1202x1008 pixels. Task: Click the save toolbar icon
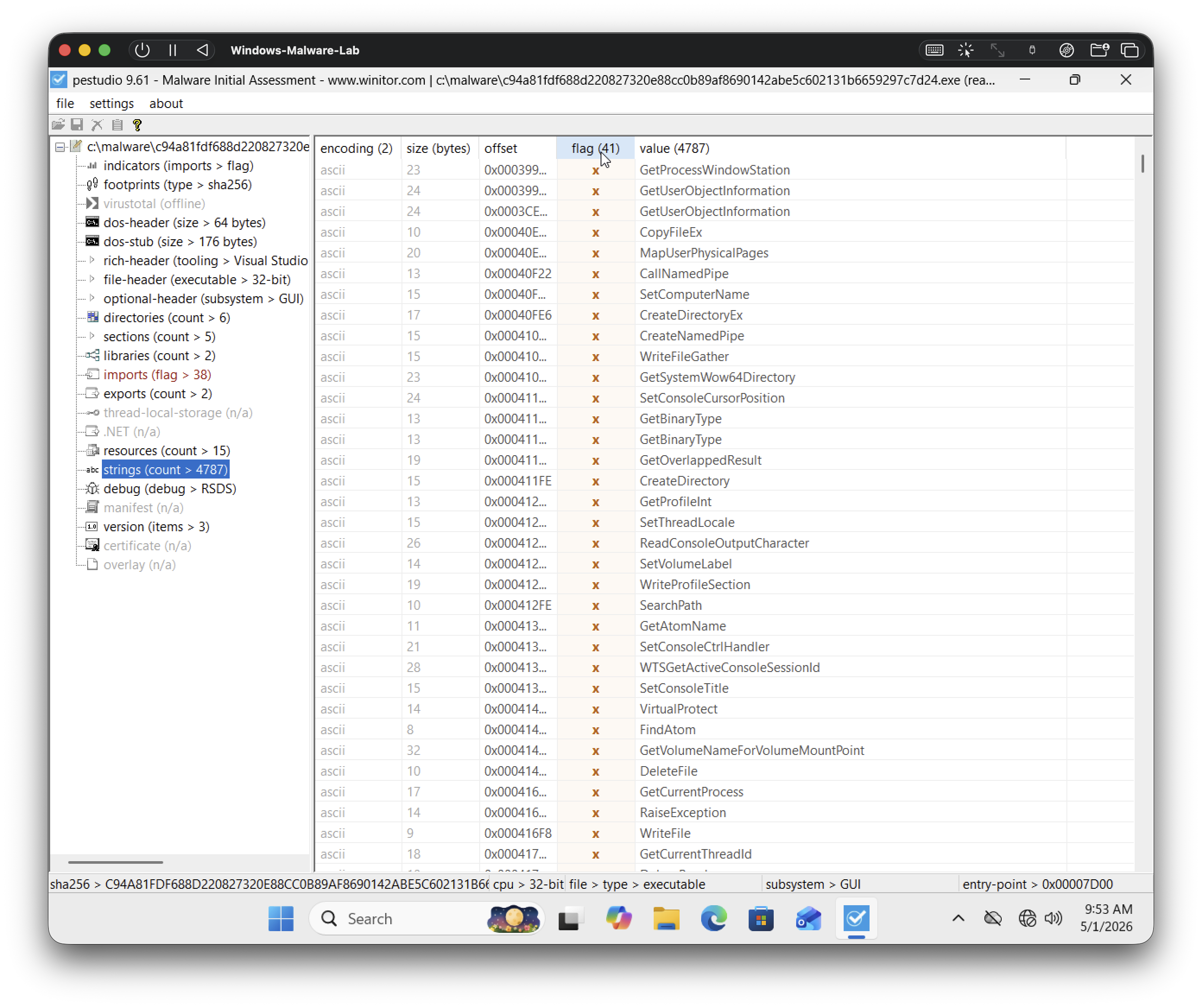77,124
